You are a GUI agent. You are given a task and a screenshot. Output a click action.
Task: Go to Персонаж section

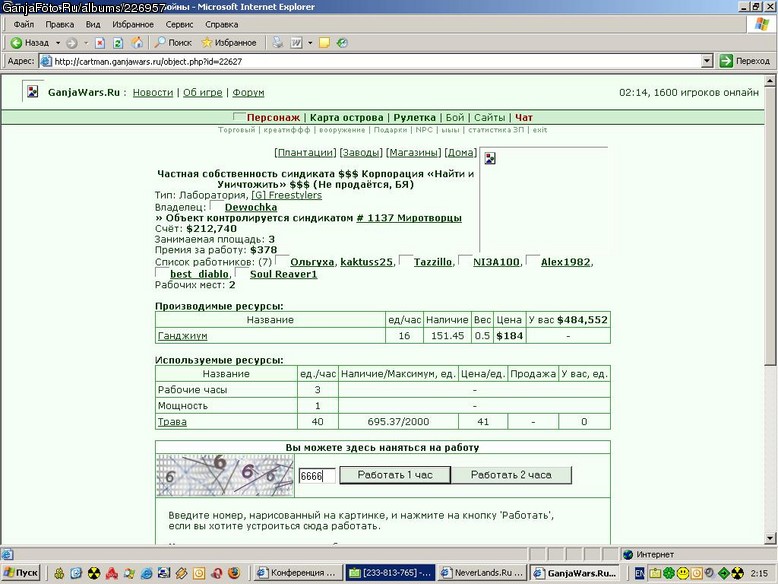[273, 118]
